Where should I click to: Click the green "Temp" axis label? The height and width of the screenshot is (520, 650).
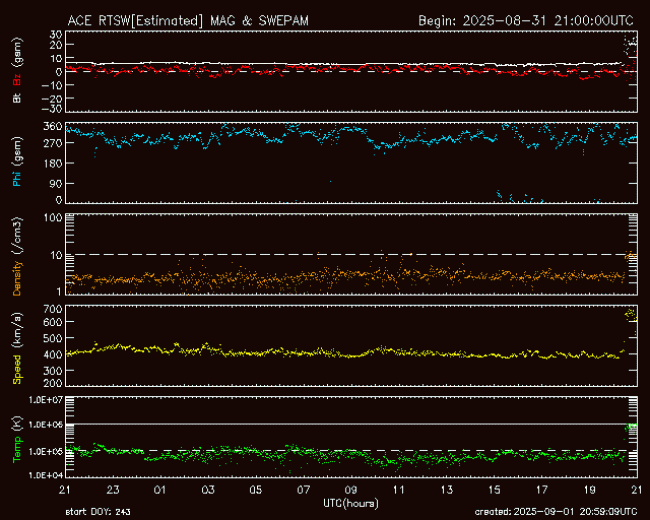pos(17,450)
